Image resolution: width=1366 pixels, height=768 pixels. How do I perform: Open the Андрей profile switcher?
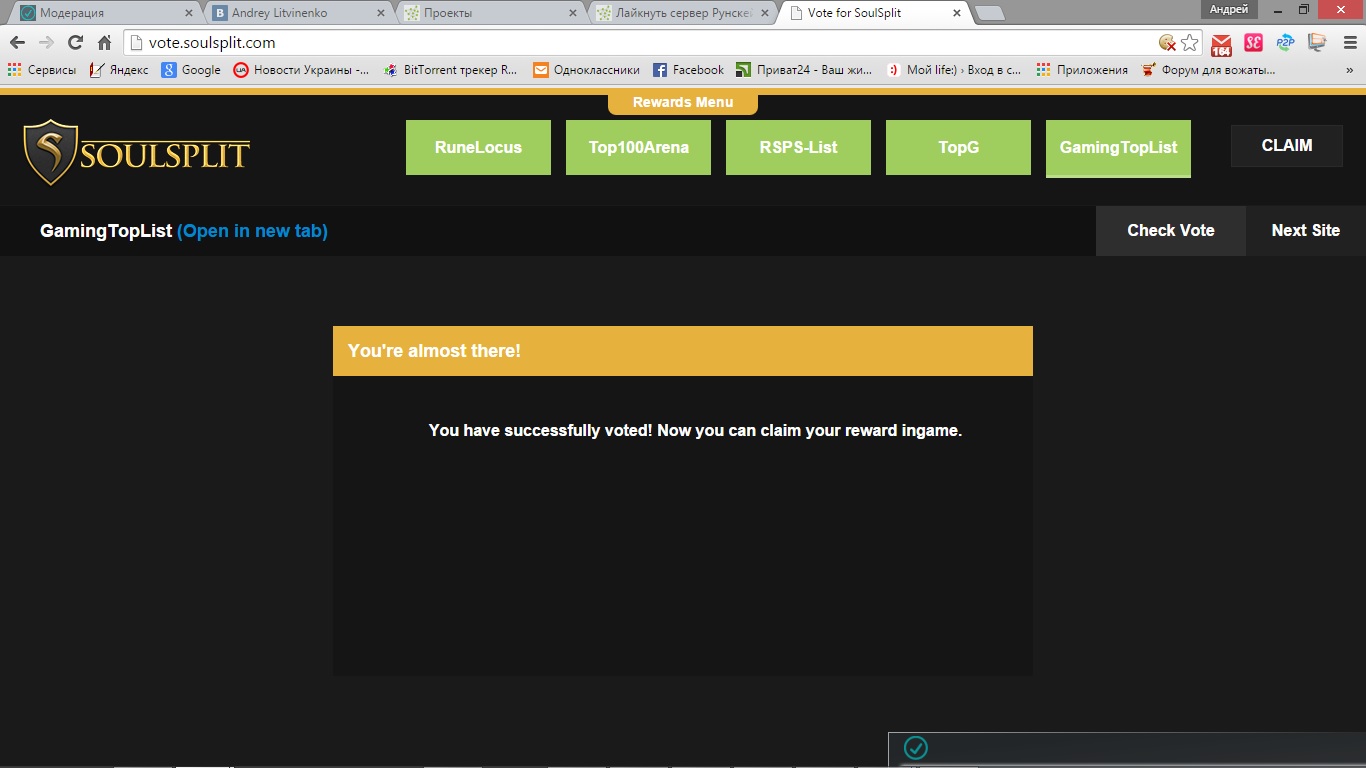[1229, 9]
